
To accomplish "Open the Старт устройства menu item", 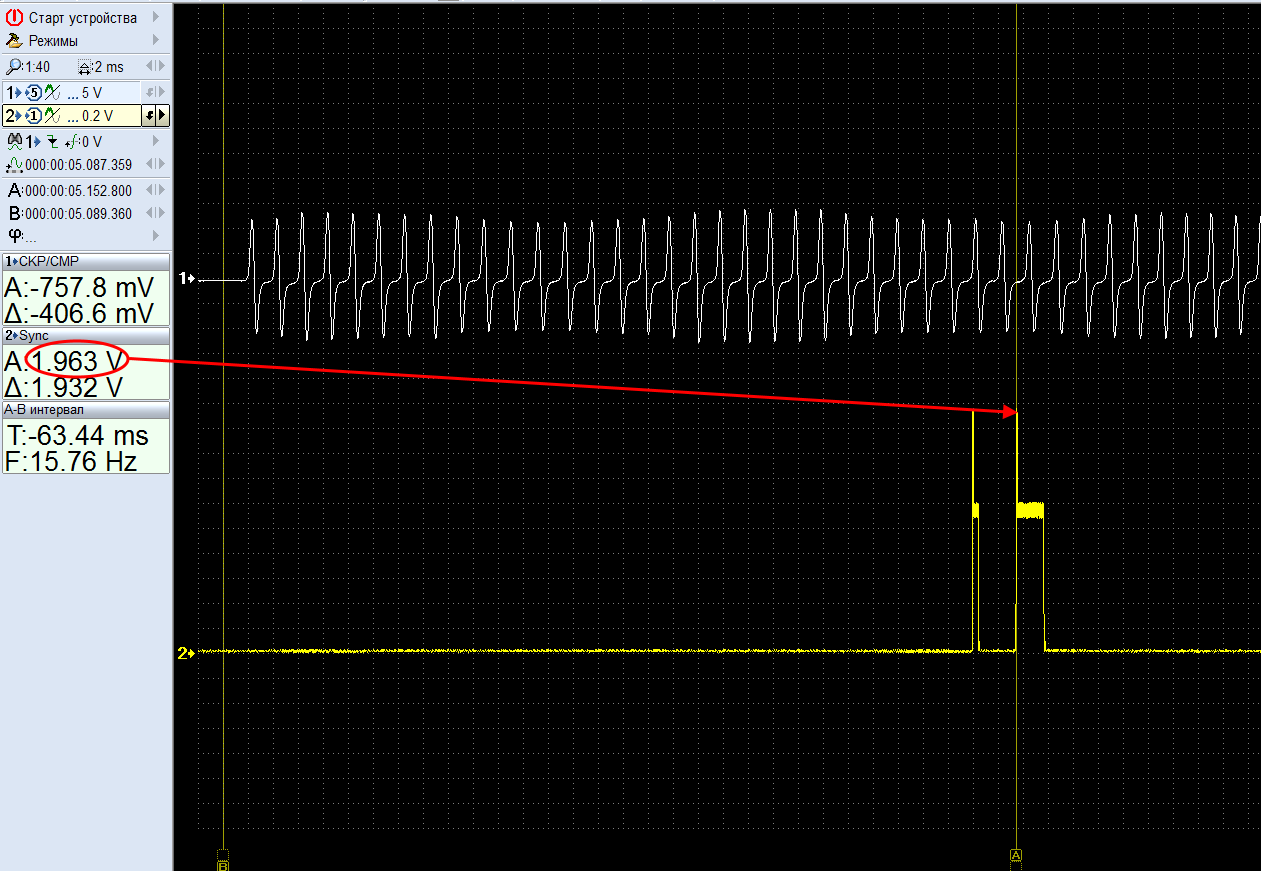I will [85, 18].
